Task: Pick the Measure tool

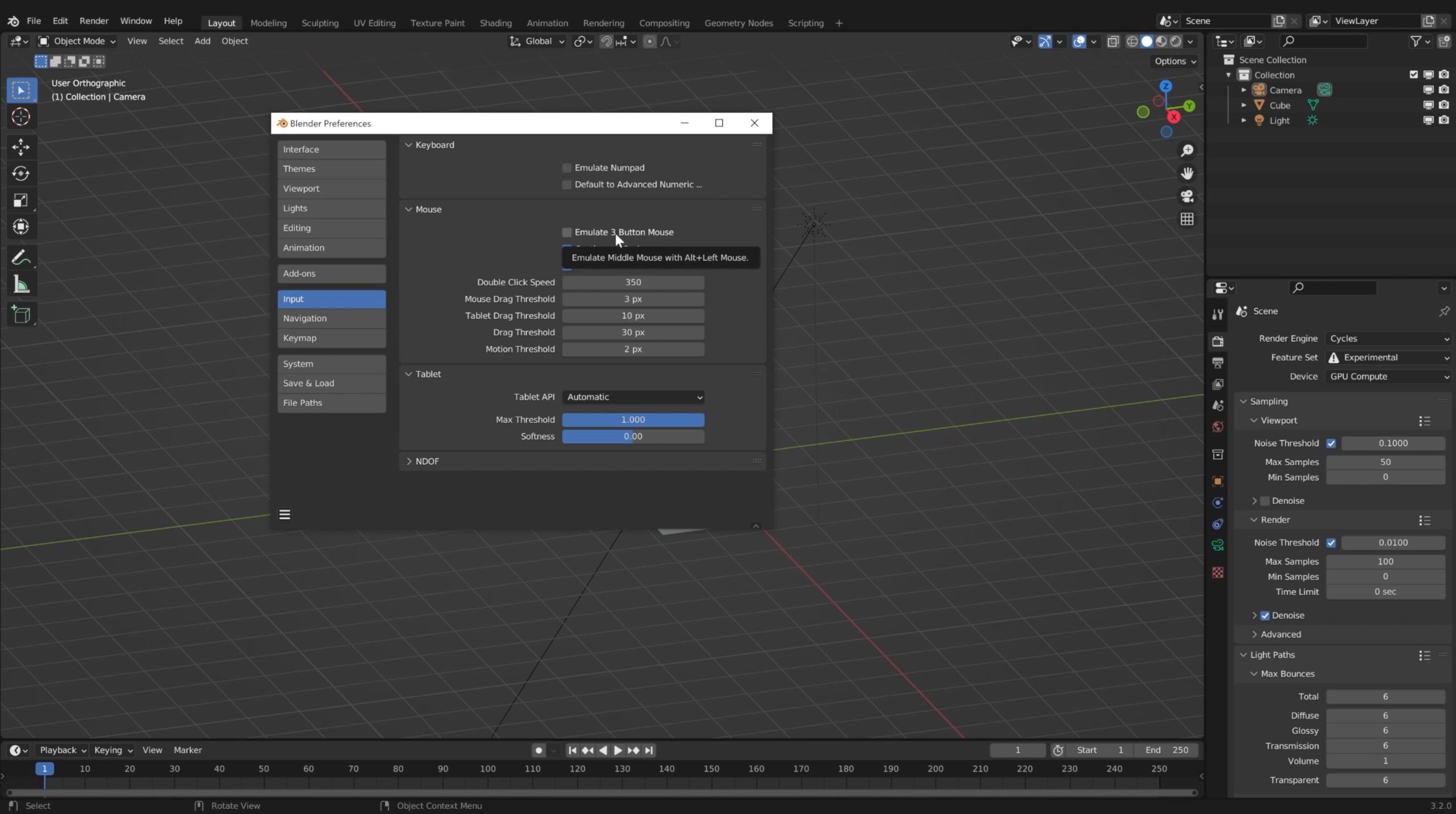Action: pyautogui.click(x=21, y=285)
